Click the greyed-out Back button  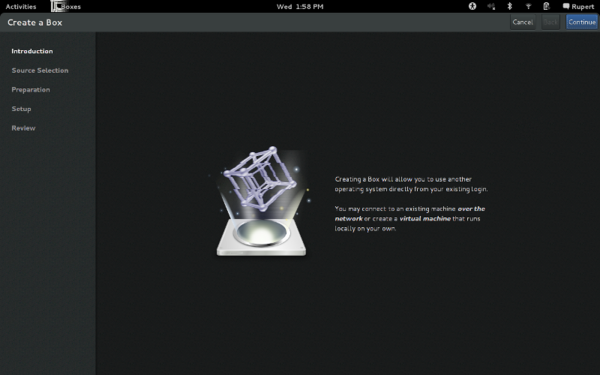550,22
